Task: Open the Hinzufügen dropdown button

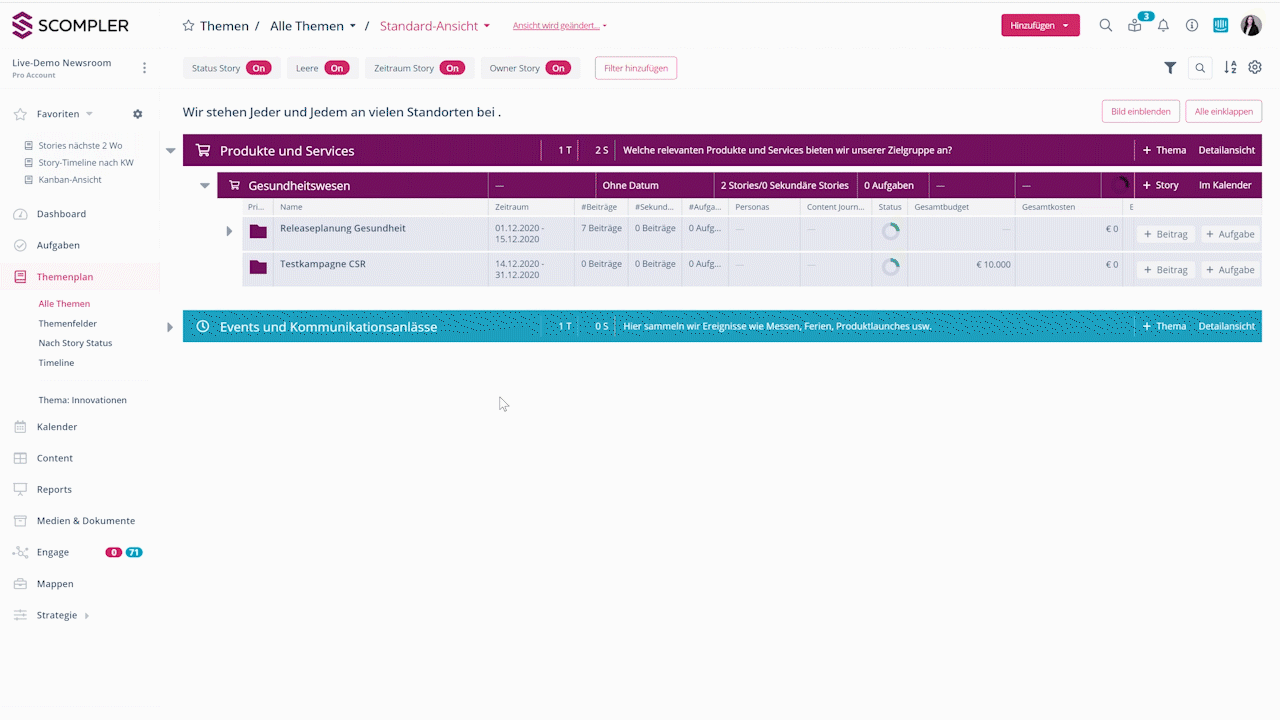Action: [1040, 26]
